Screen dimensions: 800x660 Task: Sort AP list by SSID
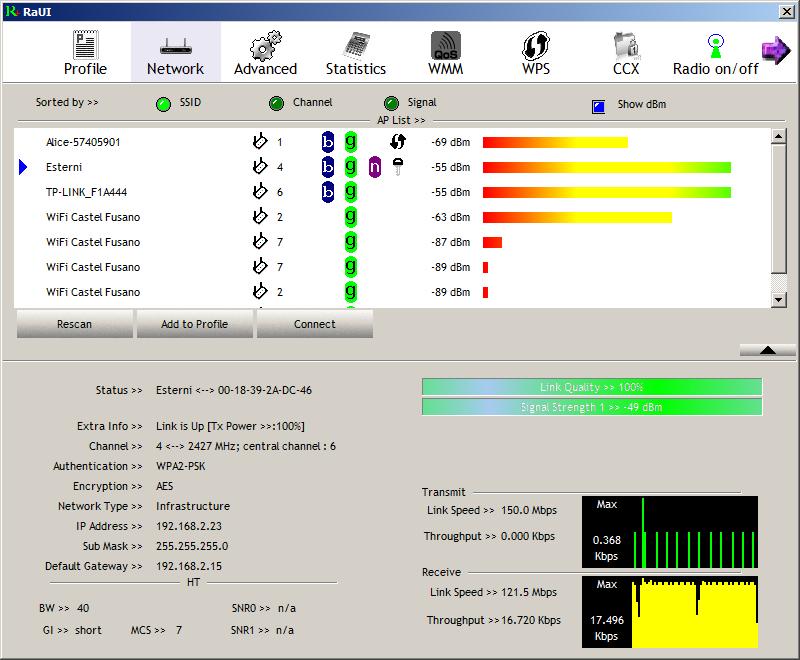(163, 103)
